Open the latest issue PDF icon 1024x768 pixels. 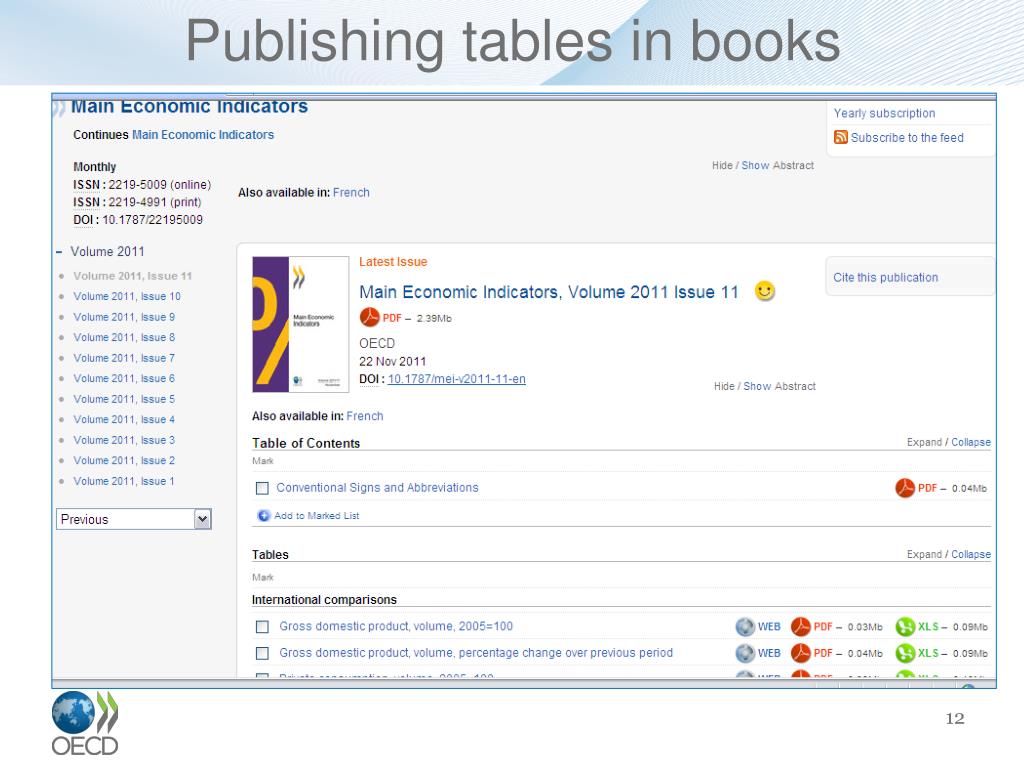tap(370, 317)
